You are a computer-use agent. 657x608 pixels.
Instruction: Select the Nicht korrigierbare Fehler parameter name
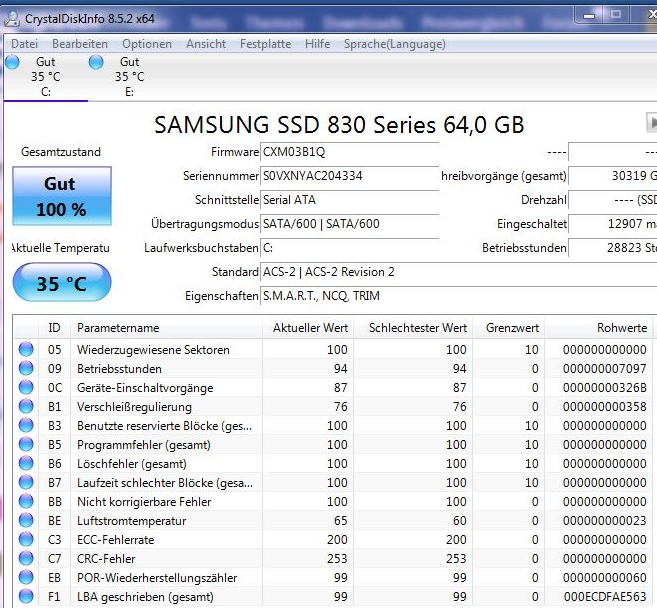tap(144, 502)
